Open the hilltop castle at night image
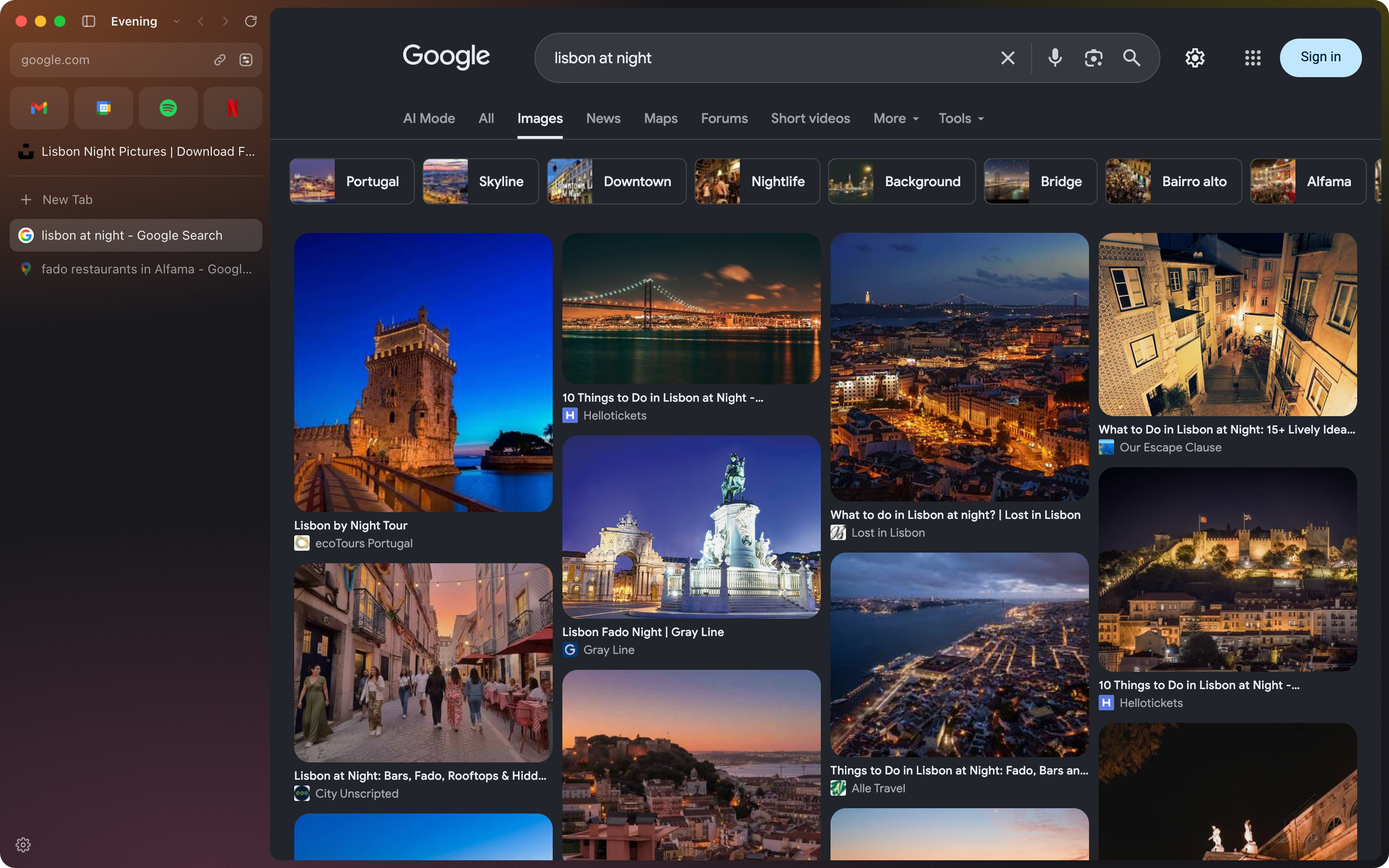Image resolution: width=1389 pixels, height=868 pixels. tap(1227, 570)
